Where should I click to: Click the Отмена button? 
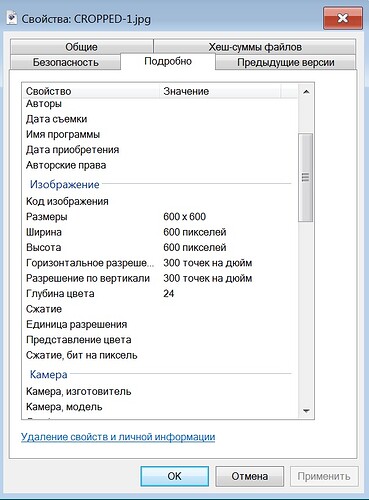point(250,476)
